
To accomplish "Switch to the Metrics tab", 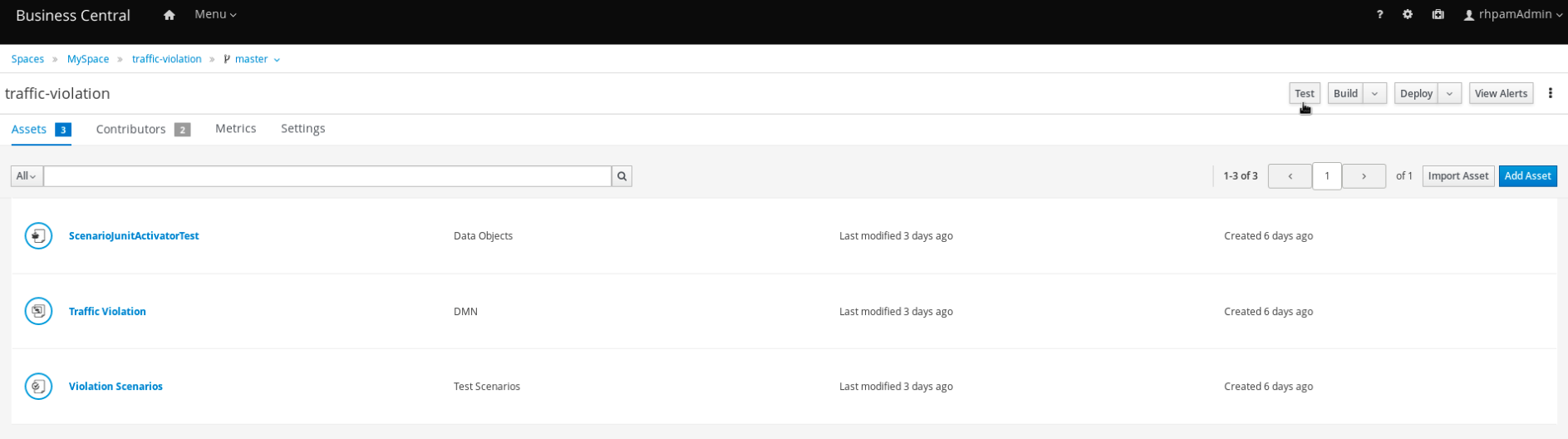I will click(235, 129).
